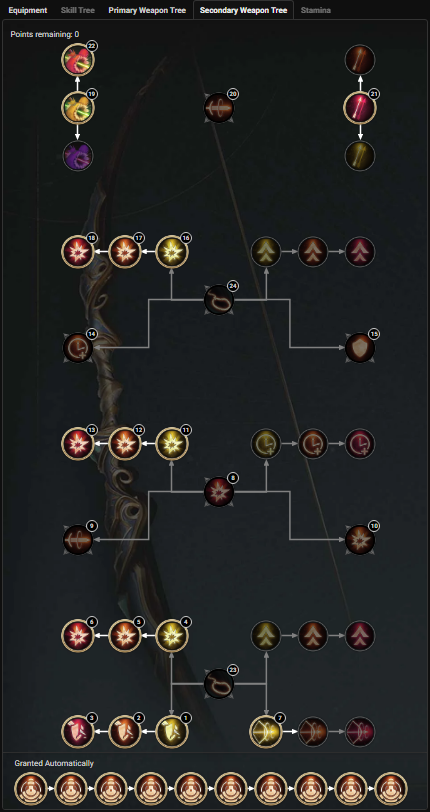Select the red arrow node numbered 21
The height and width of the screenshot is (812, 430).
coord(360,108)
